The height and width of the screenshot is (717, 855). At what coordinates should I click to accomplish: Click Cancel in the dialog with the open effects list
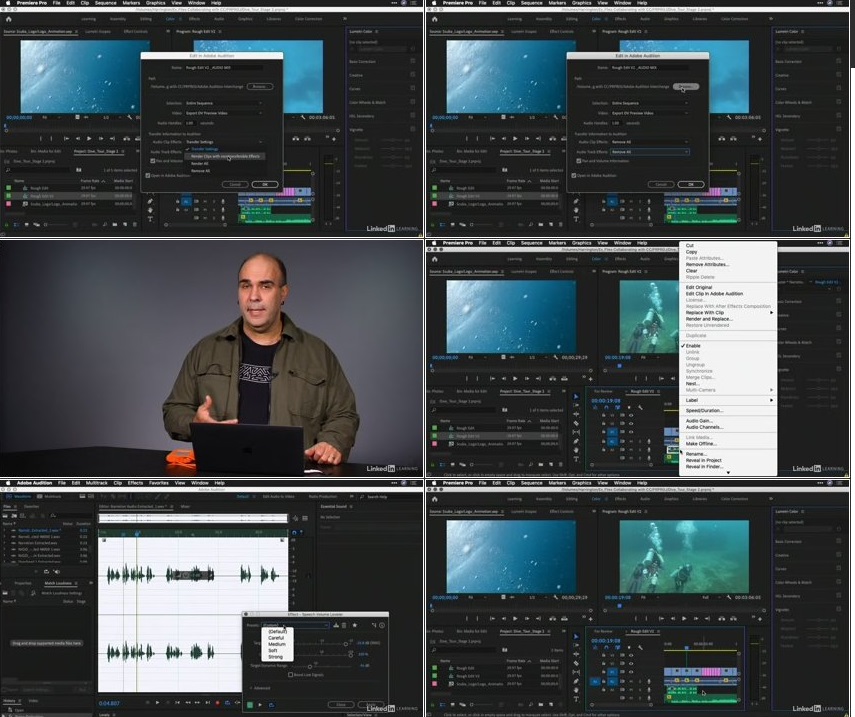(x=235, y=184)
